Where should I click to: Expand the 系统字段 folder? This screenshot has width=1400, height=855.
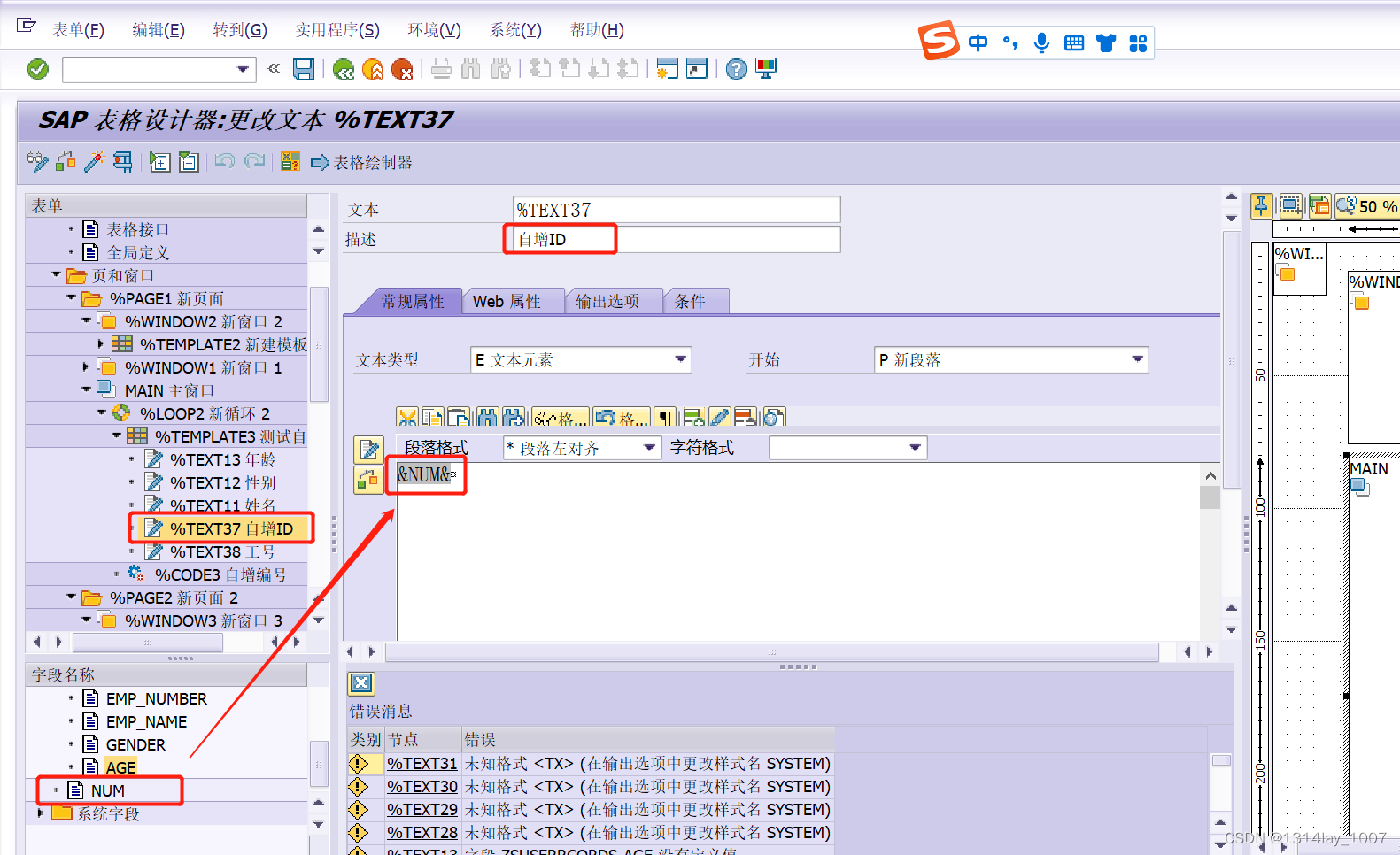click(40, 813)
